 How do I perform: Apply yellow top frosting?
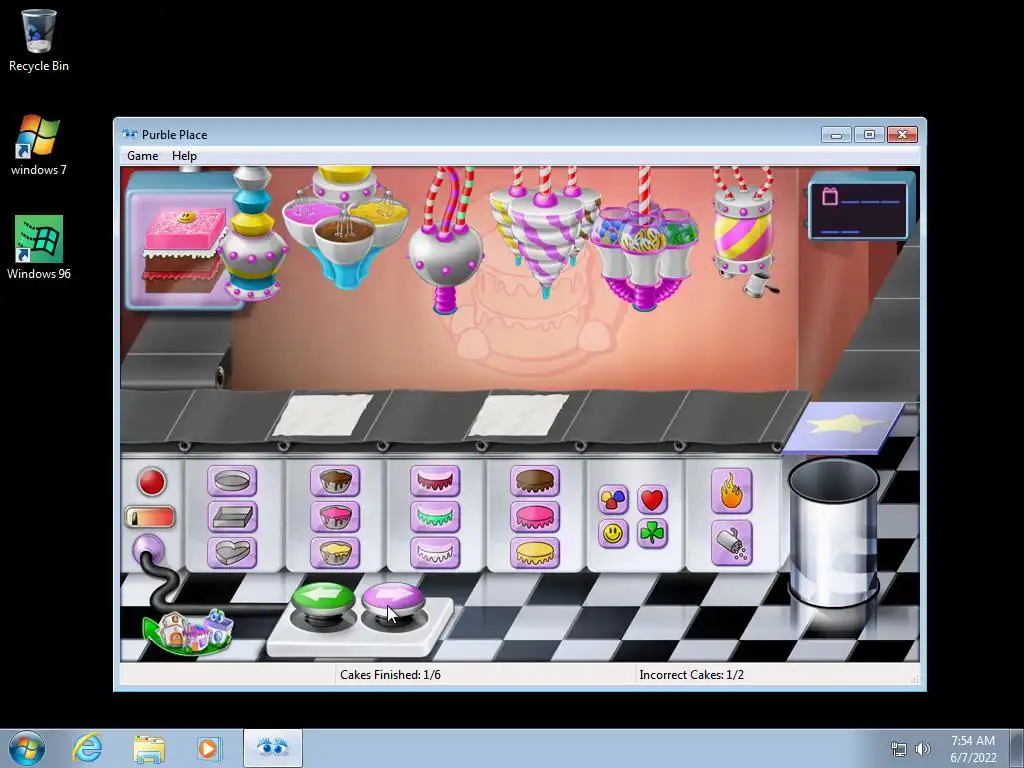point(535,552)
